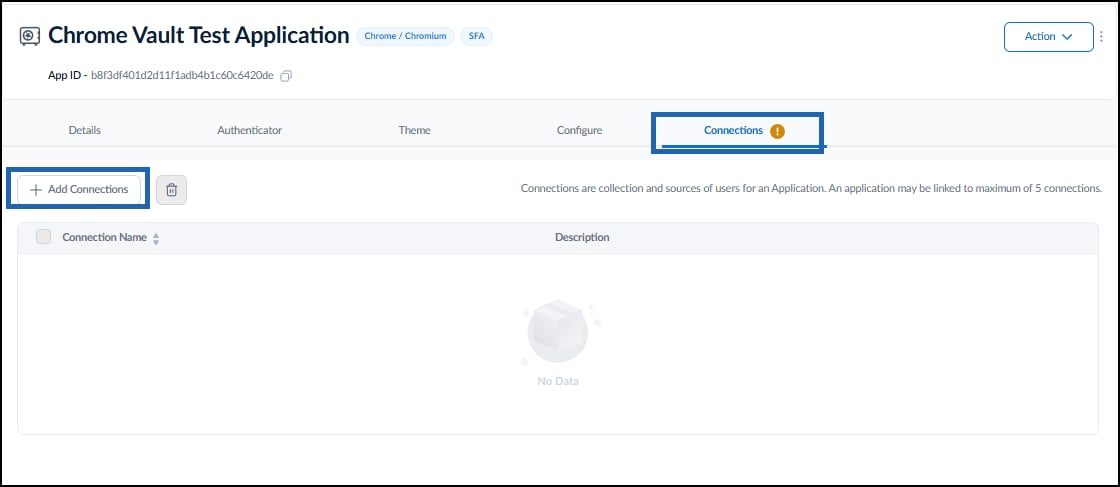Open the vertical three-dot more menu
Image resolution: width=1120 pixels, height=487 pixels.
click(1101, 36)
